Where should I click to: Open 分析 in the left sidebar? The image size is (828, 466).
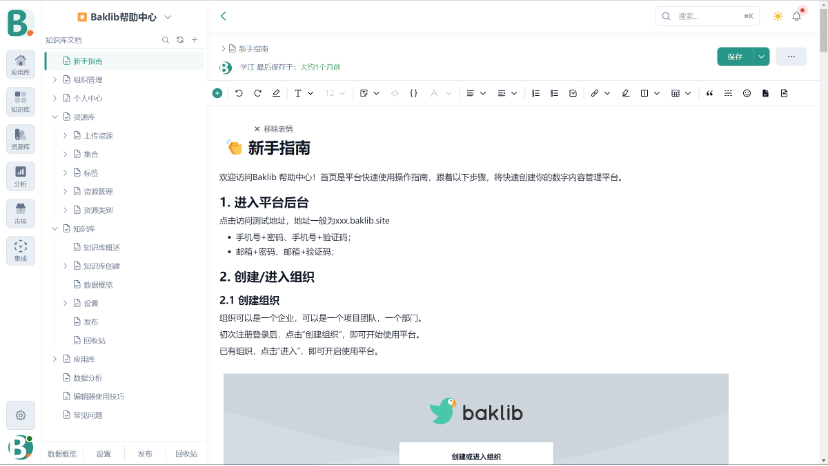(21, 176)
